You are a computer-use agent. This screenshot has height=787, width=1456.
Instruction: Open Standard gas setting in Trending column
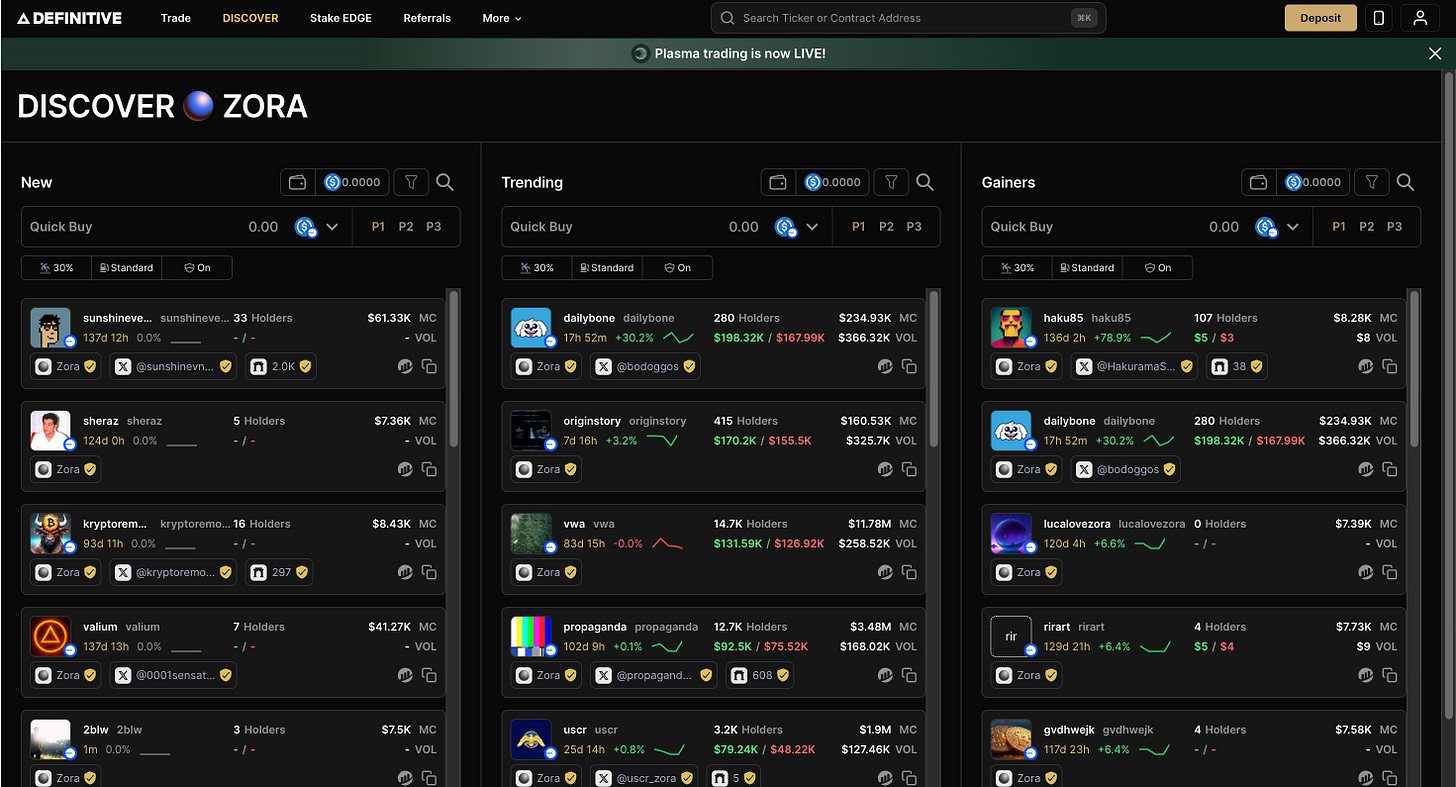(607, 268)
